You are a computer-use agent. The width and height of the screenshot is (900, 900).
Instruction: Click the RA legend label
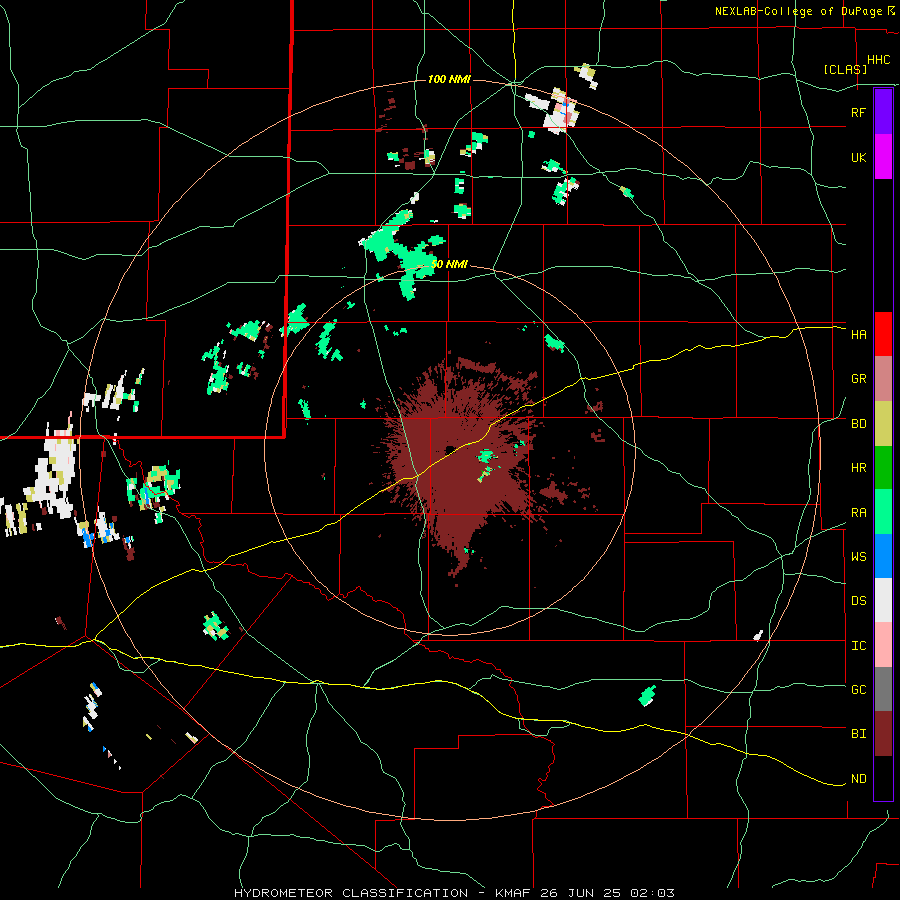[858, 513]
